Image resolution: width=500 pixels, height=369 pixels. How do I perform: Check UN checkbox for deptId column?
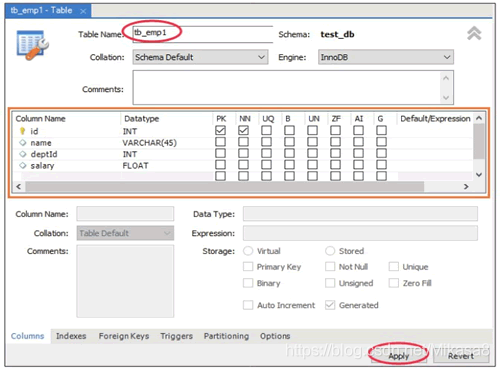[x=312, y=153]
